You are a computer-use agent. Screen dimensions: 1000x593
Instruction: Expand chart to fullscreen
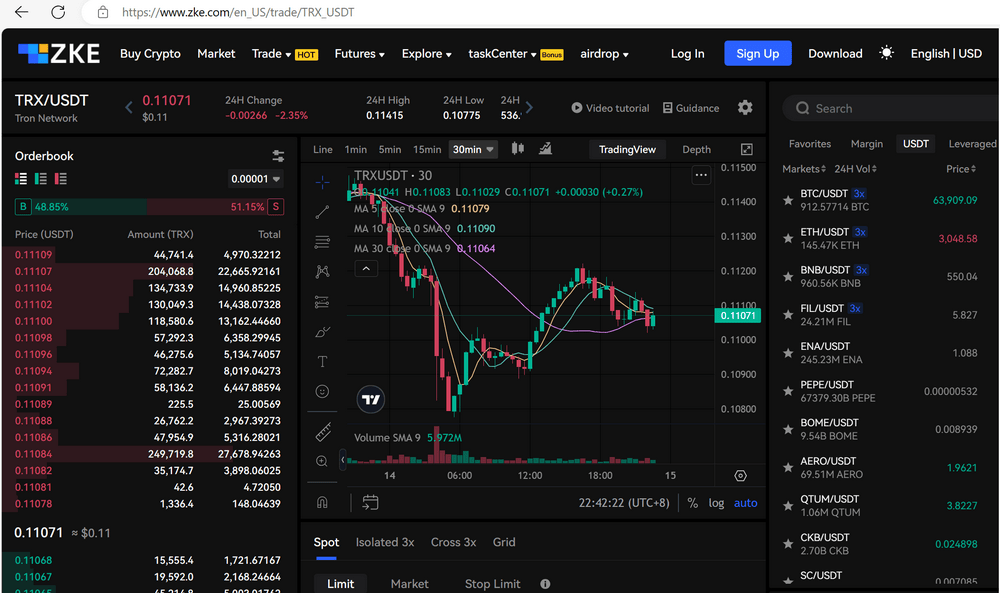pos(747,149)
